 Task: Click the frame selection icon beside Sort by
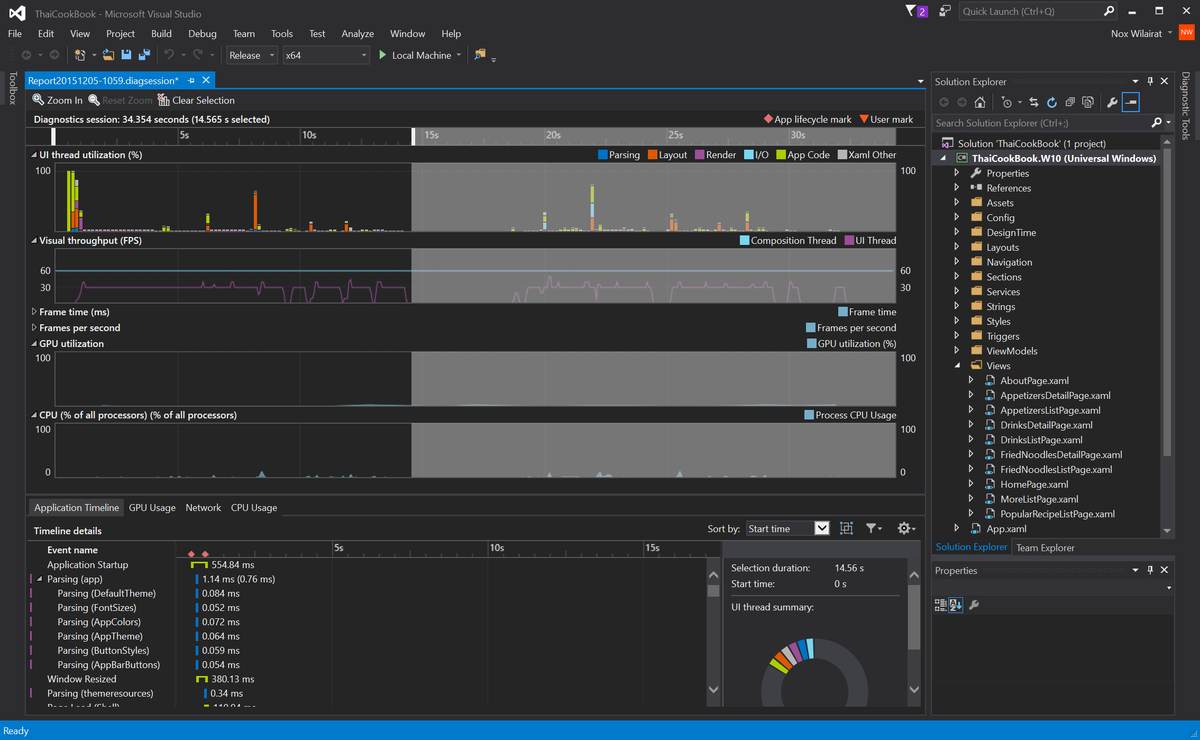tap(846, 528)
